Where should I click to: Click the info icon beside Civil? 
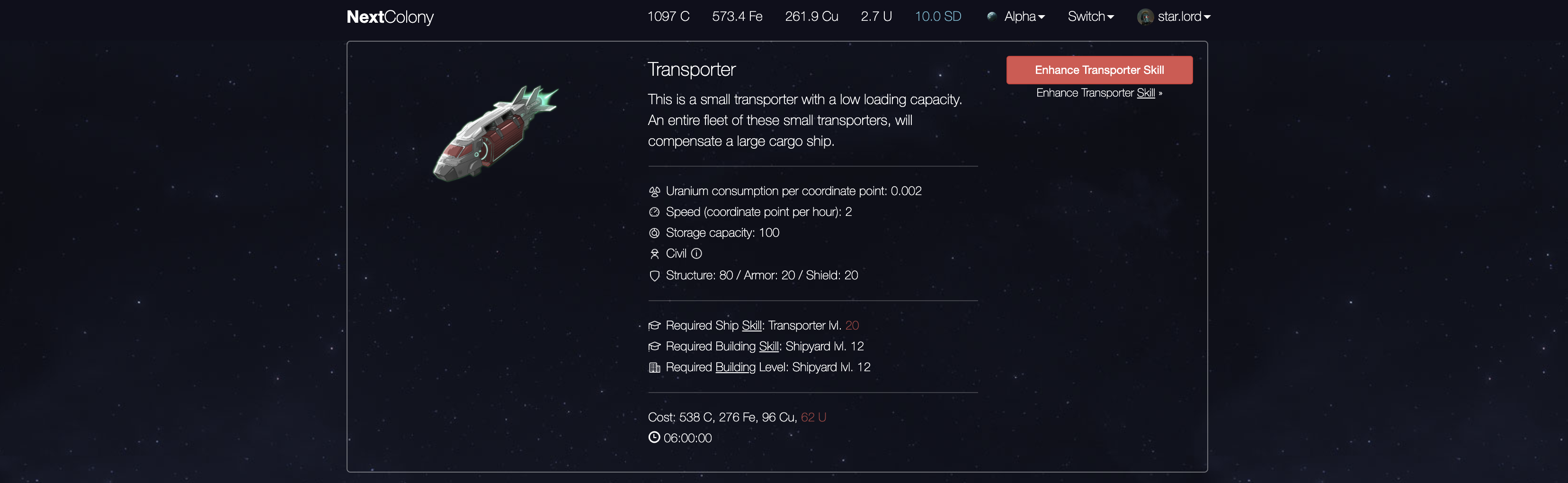pos(696,253)
